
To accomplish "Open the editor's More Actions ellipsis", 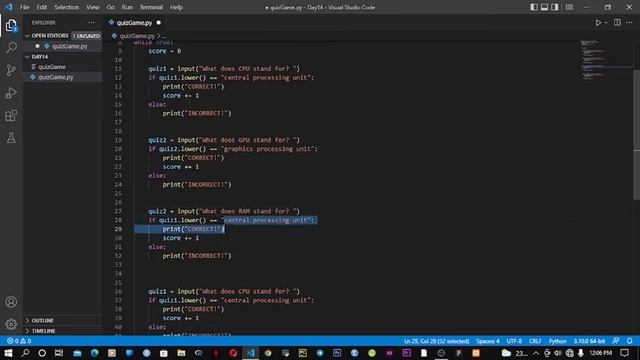I will (629, 23).
